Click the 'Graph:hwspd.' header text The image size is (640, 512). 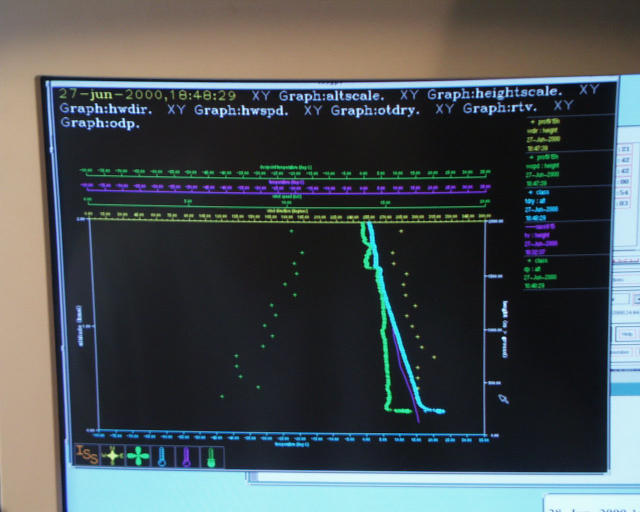point(241,111)
